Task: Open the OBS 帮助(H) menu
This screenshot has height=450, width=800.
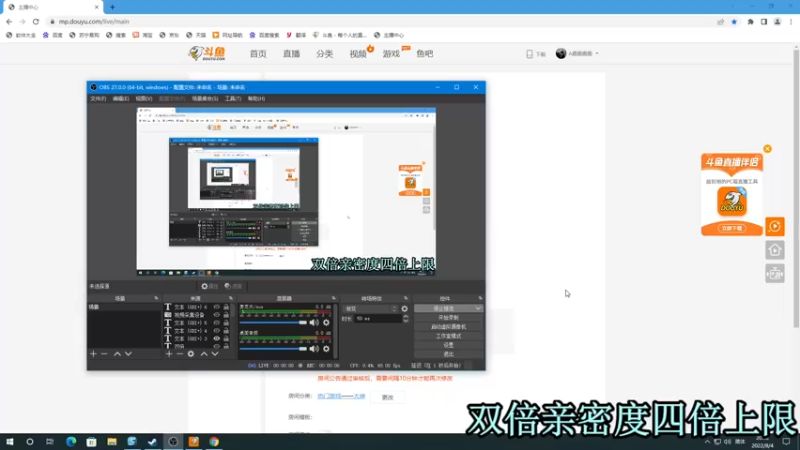Action: [x=256, y=98]
